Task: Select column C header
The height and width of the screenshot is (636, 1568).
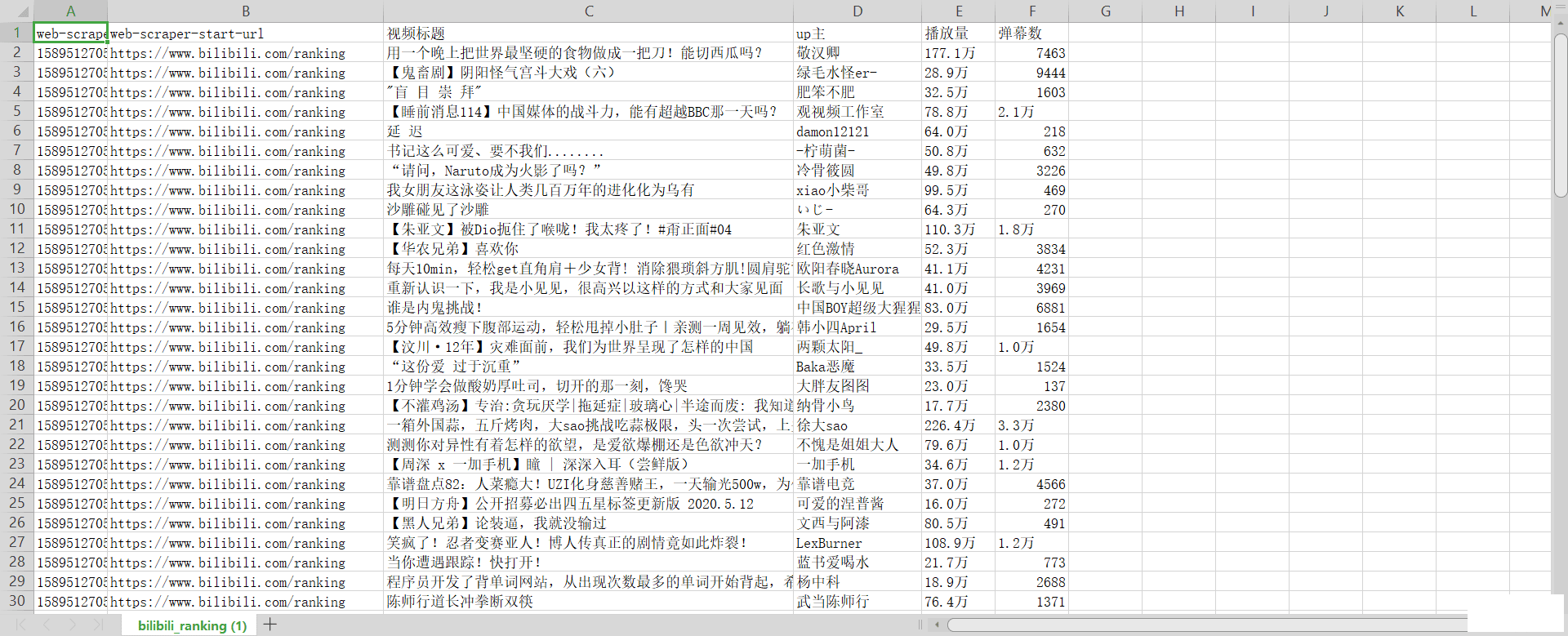Action: coord(589,11)
